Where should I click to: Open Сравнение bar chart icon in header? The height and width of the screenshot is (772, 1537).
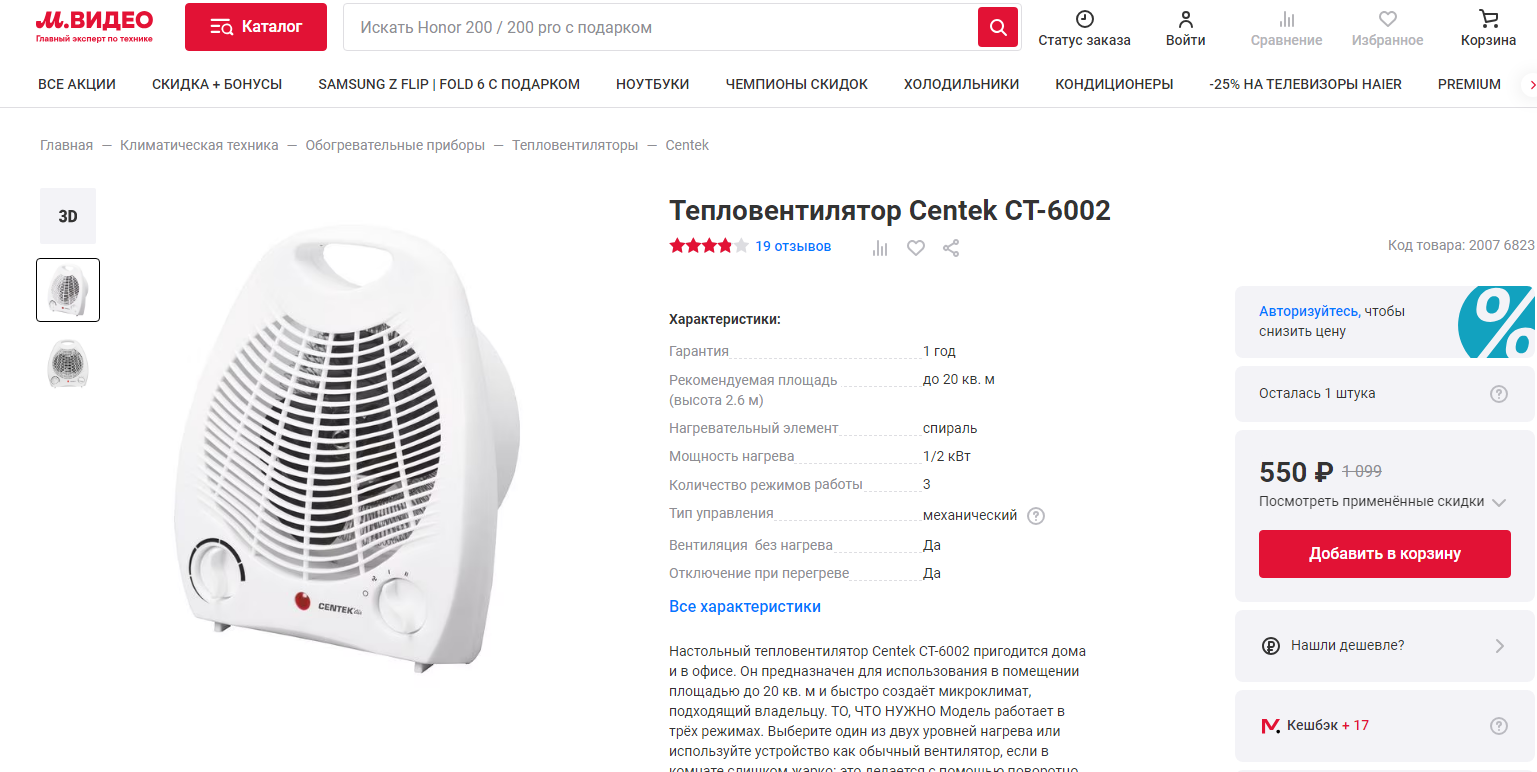tap(1287, 19)
